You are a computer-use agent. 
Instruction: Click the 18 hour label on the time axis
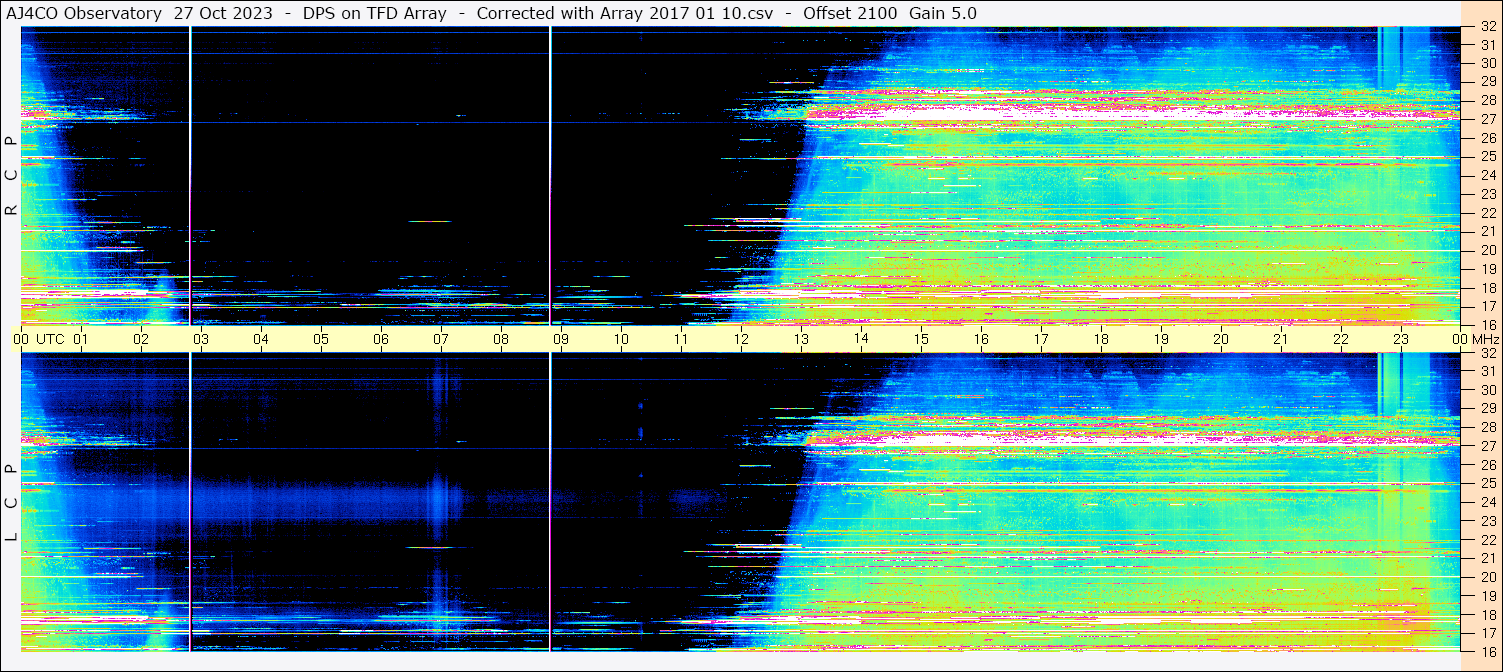pyautogui.click(x=1100, y=339)
